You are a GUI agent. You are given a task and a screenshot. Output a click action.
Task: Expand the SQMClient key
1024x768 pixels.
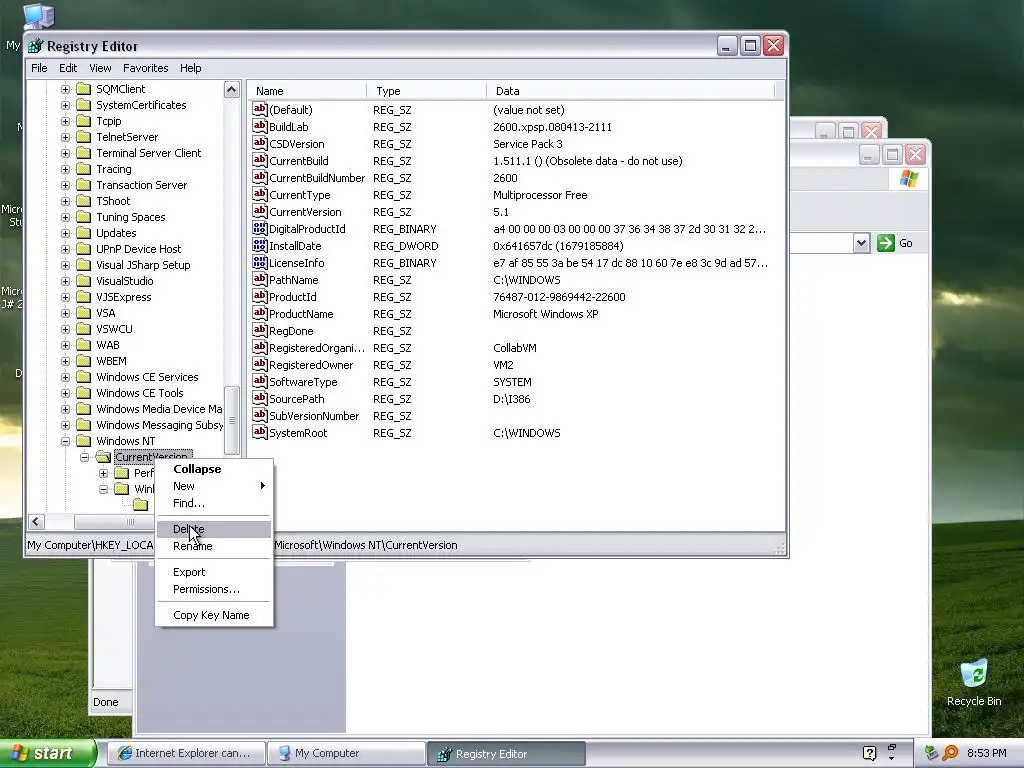click(65, 89)
